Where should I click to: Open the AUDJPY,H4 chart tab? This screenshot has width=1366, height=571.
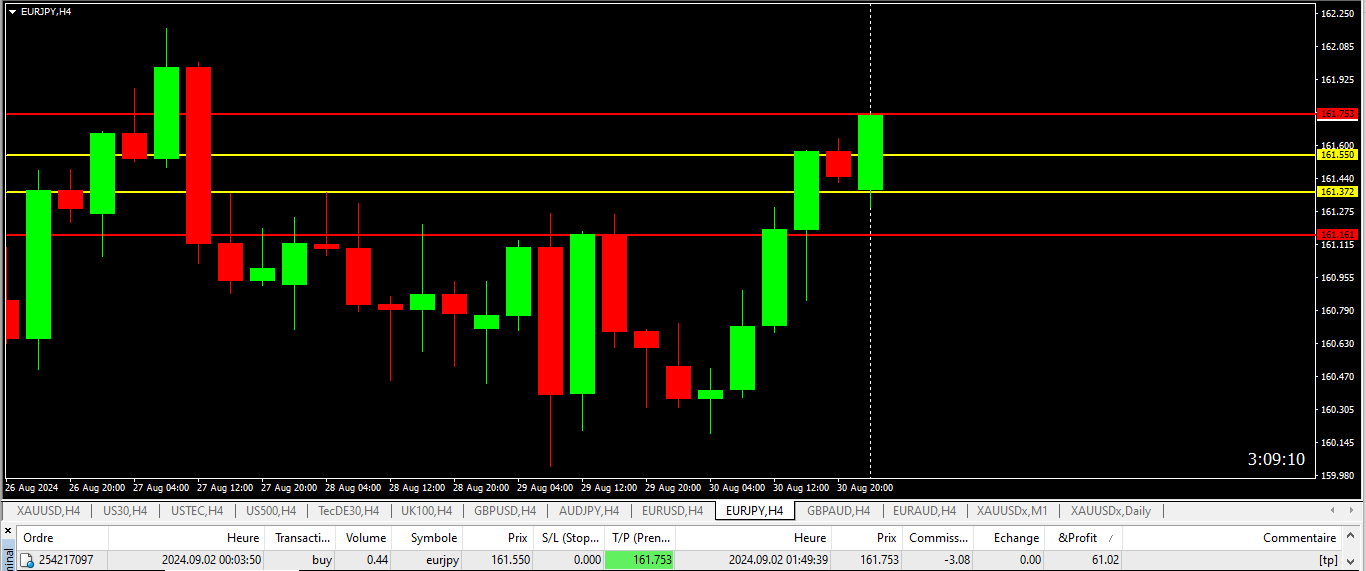click(x=589, y=511)
